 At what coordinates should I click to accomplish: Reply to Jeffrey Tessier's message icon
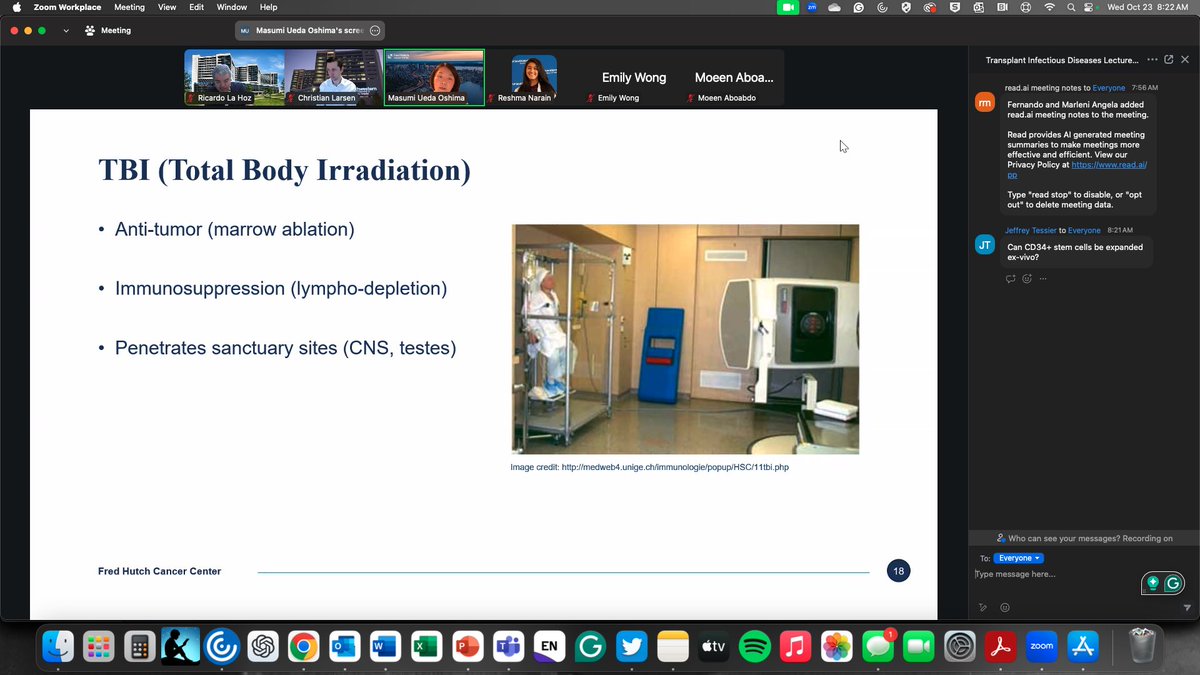[1011, 278]
